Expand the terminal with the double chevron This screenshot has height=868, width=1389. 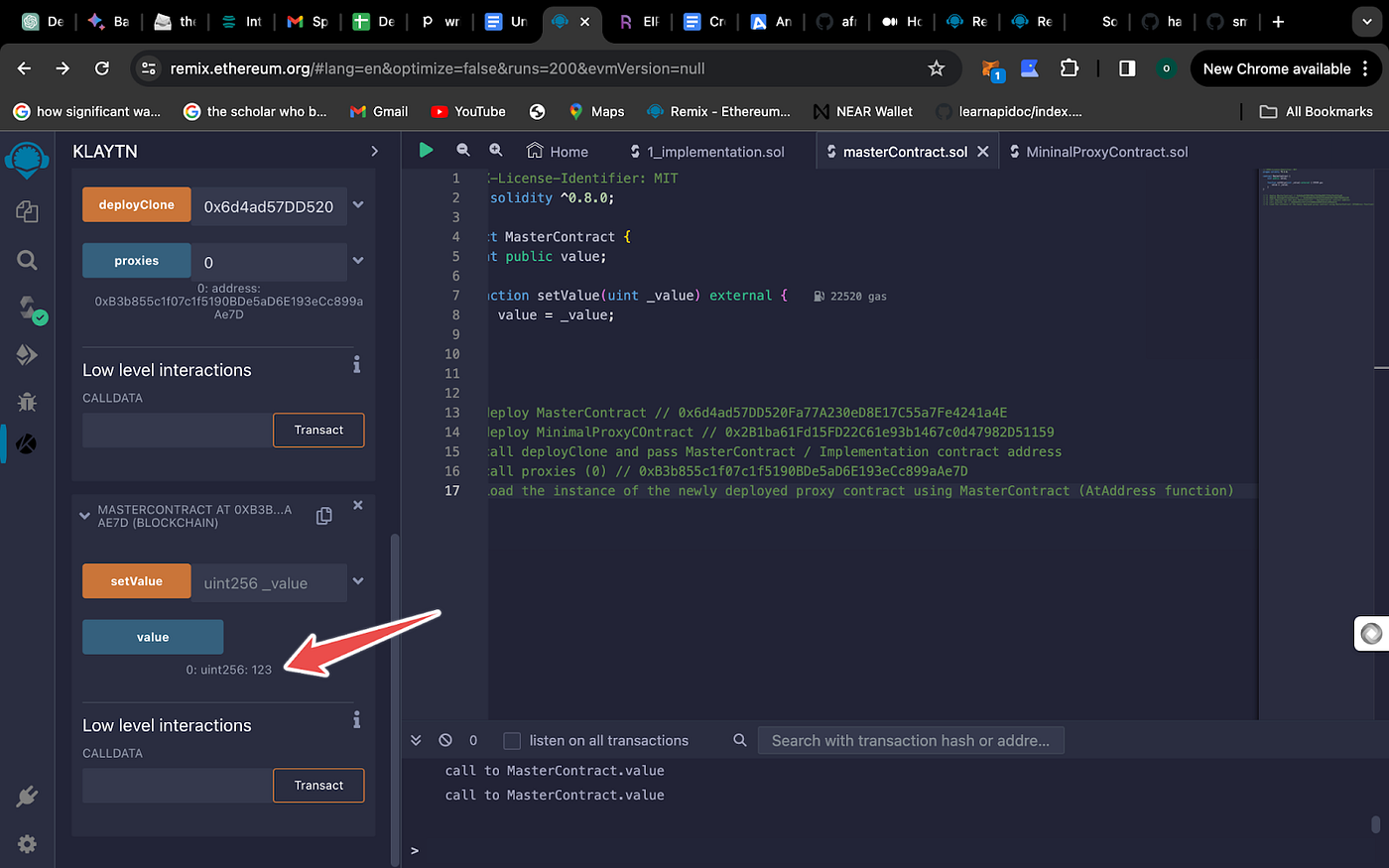(416, 740)
